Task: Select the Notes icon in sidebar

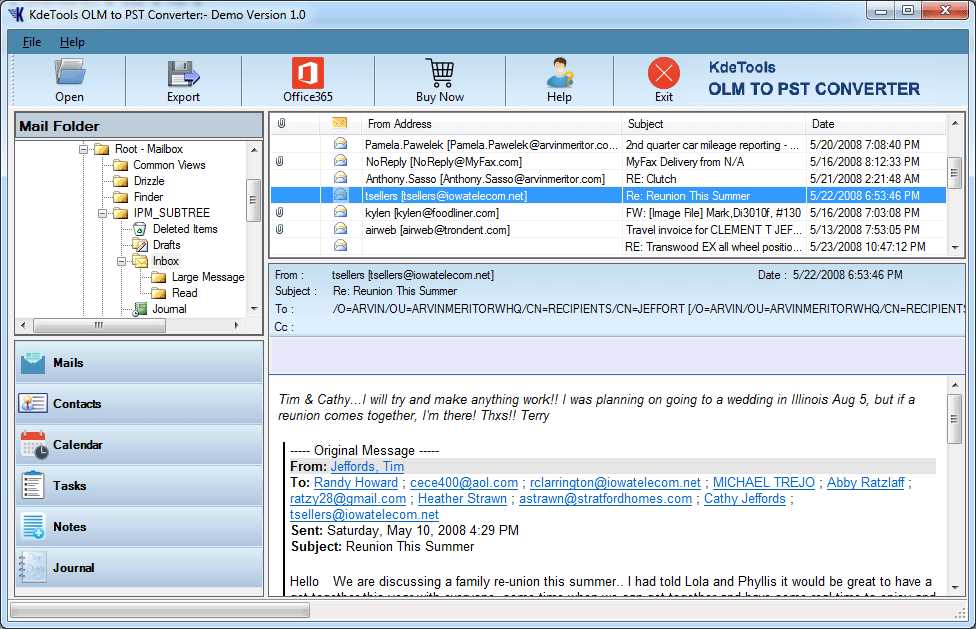Action: click(33, 526)
